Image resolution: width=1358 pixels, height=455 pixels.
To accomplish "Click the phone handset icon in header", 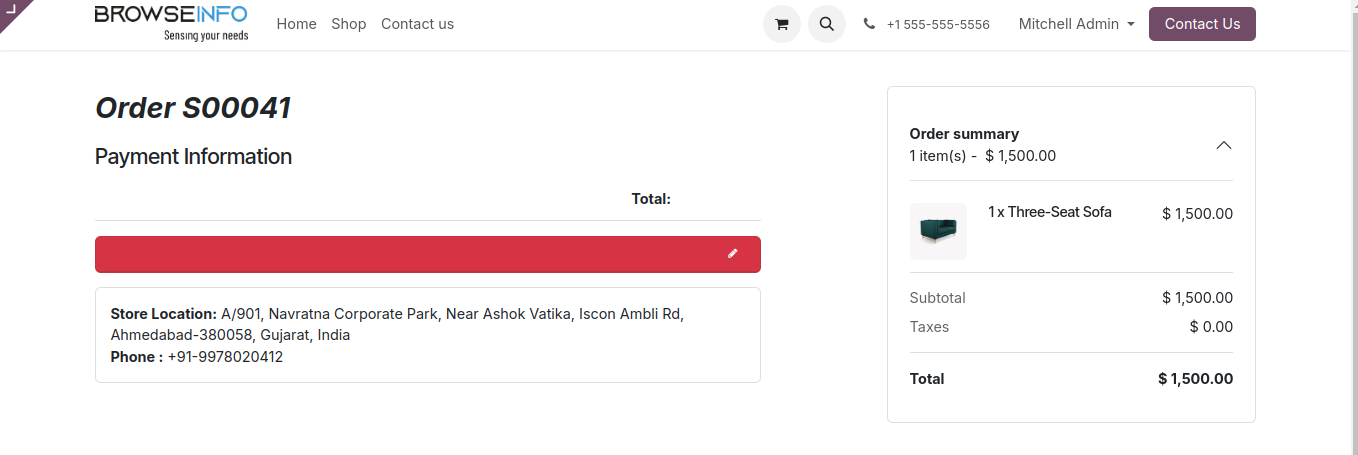I will coord(869,24).
